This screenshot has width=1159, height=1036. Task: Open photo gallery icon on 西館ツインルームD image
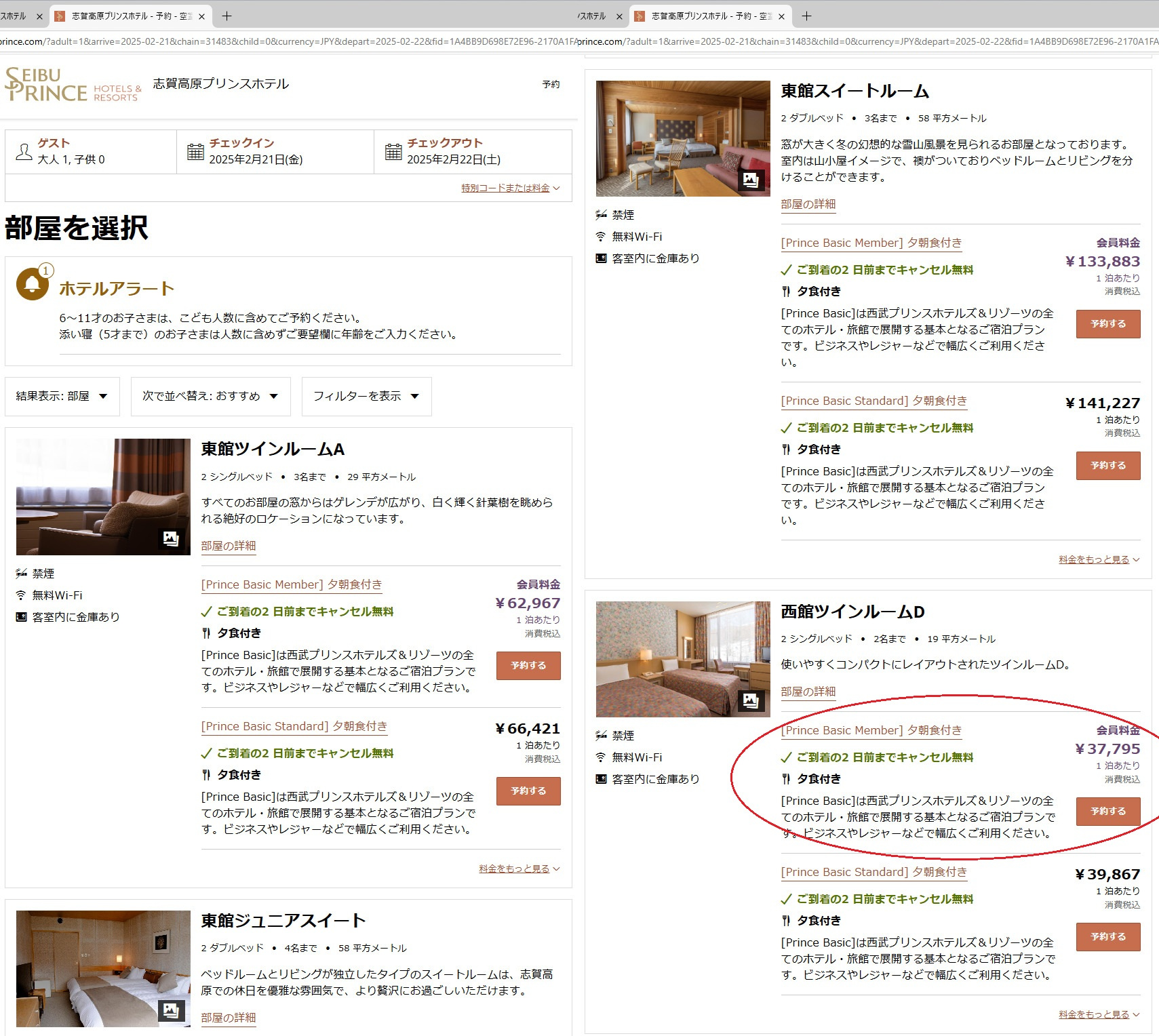pos(751,700)
